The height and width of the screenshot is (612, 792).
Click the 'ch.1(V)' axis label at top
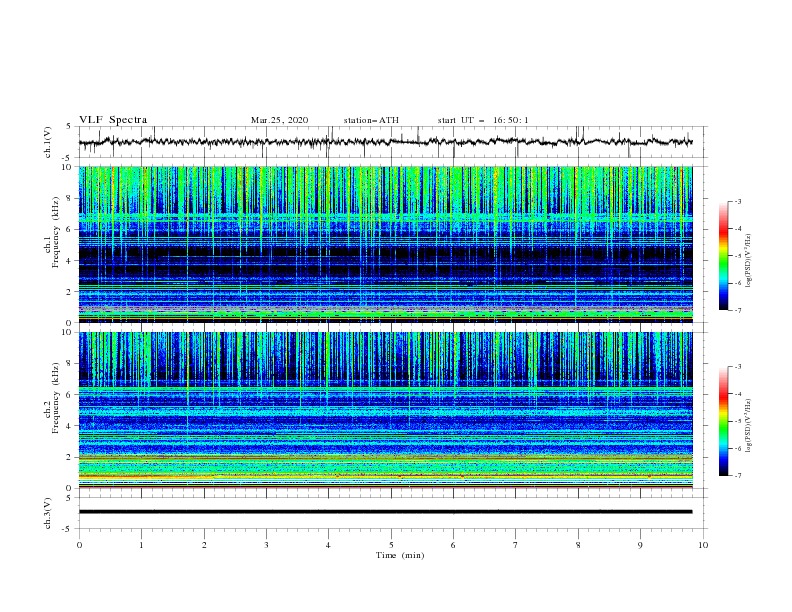pos(48,142)
